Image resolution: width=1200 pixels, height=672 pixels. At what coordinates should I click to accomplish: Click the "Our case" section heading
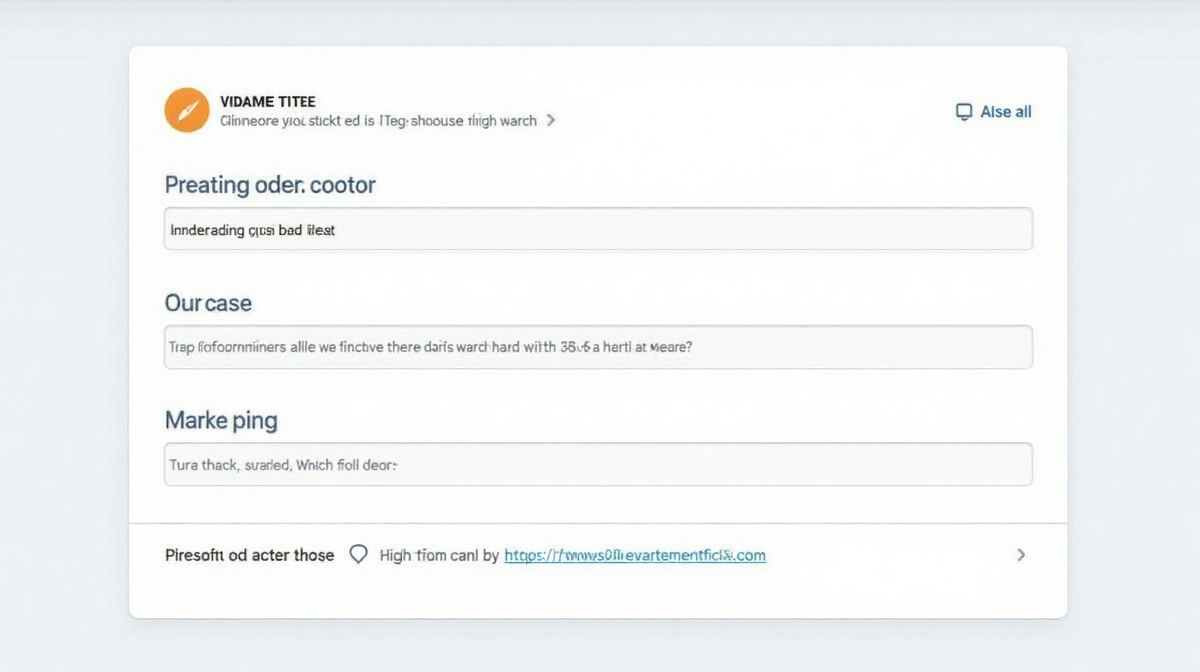pos(208,303)
